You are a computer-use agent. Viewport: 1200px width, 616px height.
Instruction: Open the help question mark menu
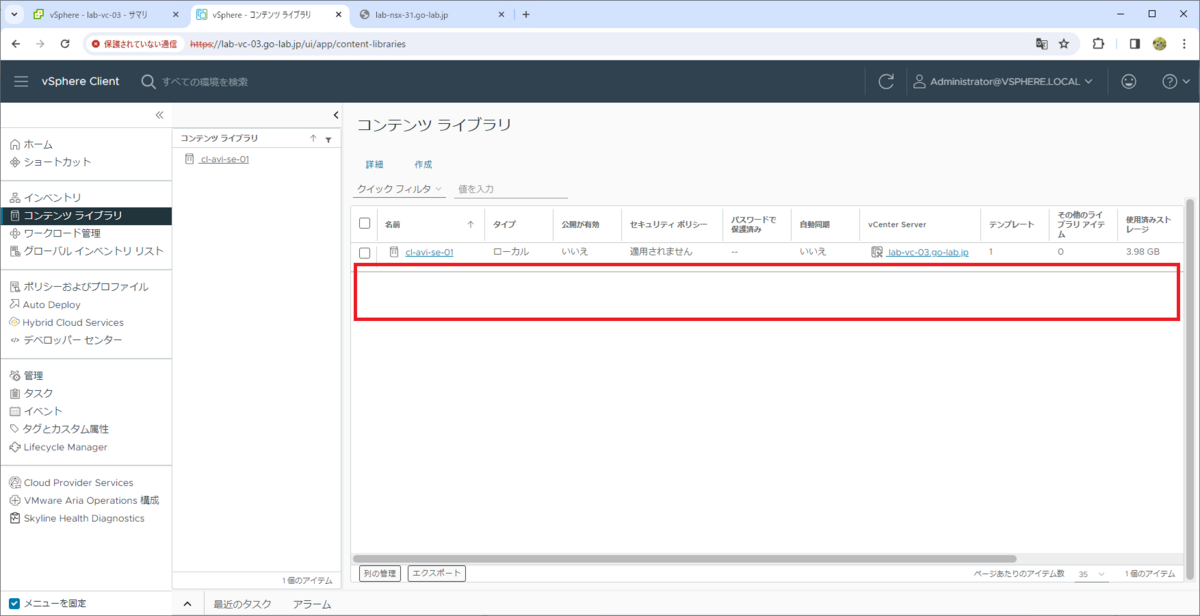[1174, 81]
